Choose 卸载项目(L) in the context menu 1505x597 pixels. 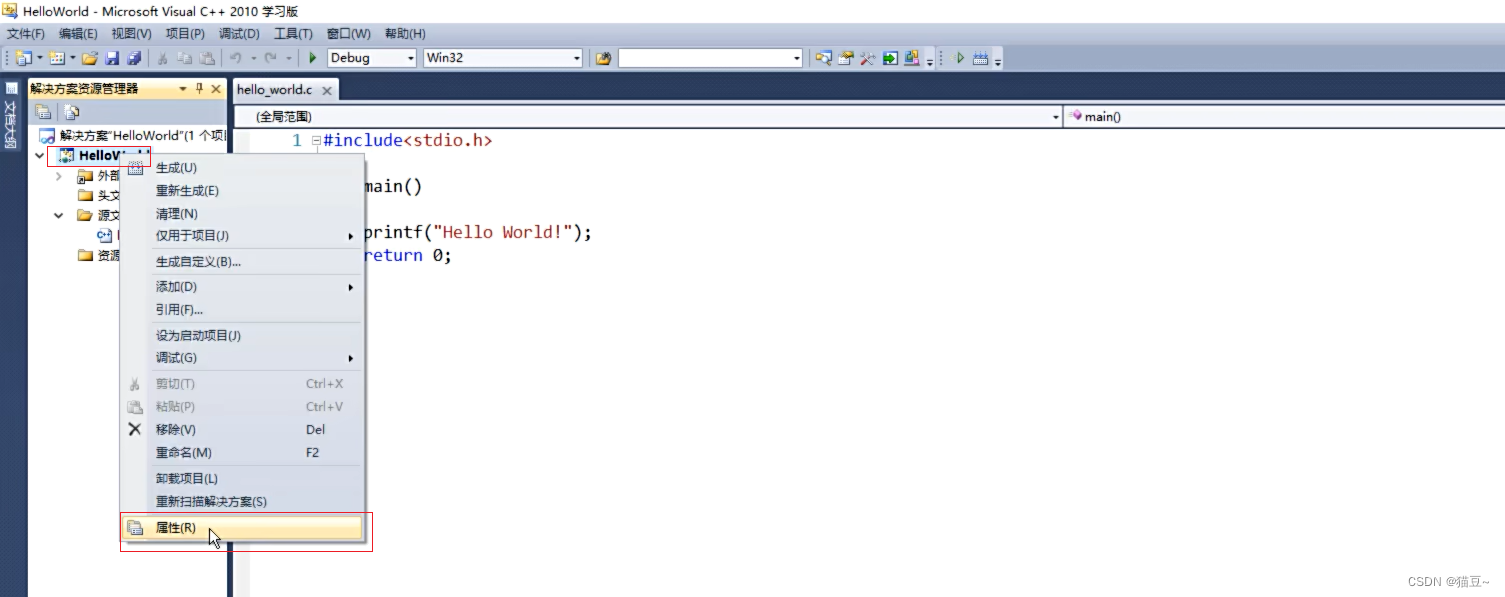coord(242,479)
